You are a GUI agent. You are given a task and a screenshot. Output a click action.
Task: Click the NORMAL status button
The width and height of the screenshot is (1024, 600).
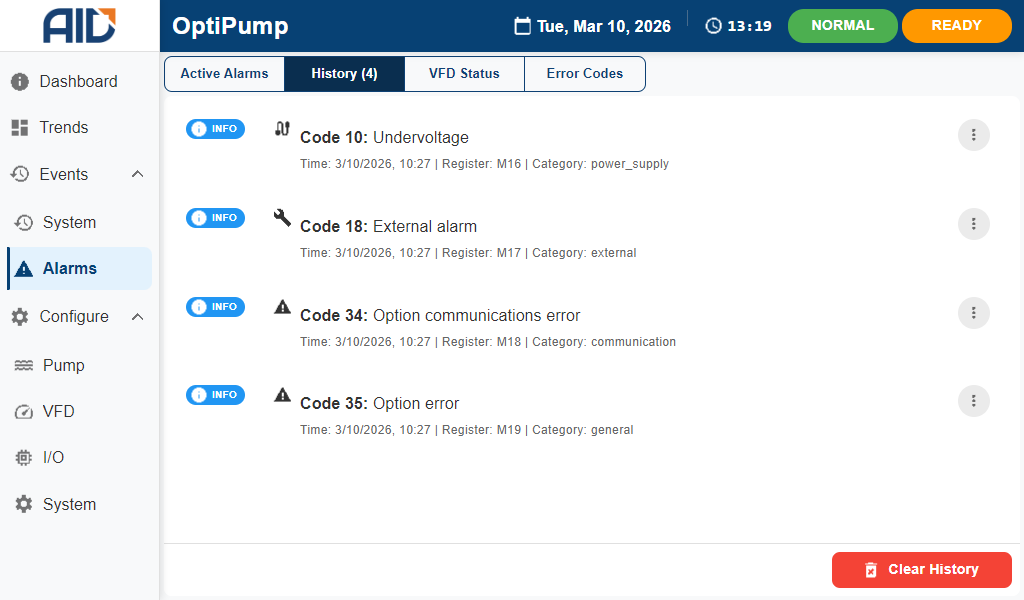tap(842, 26)
